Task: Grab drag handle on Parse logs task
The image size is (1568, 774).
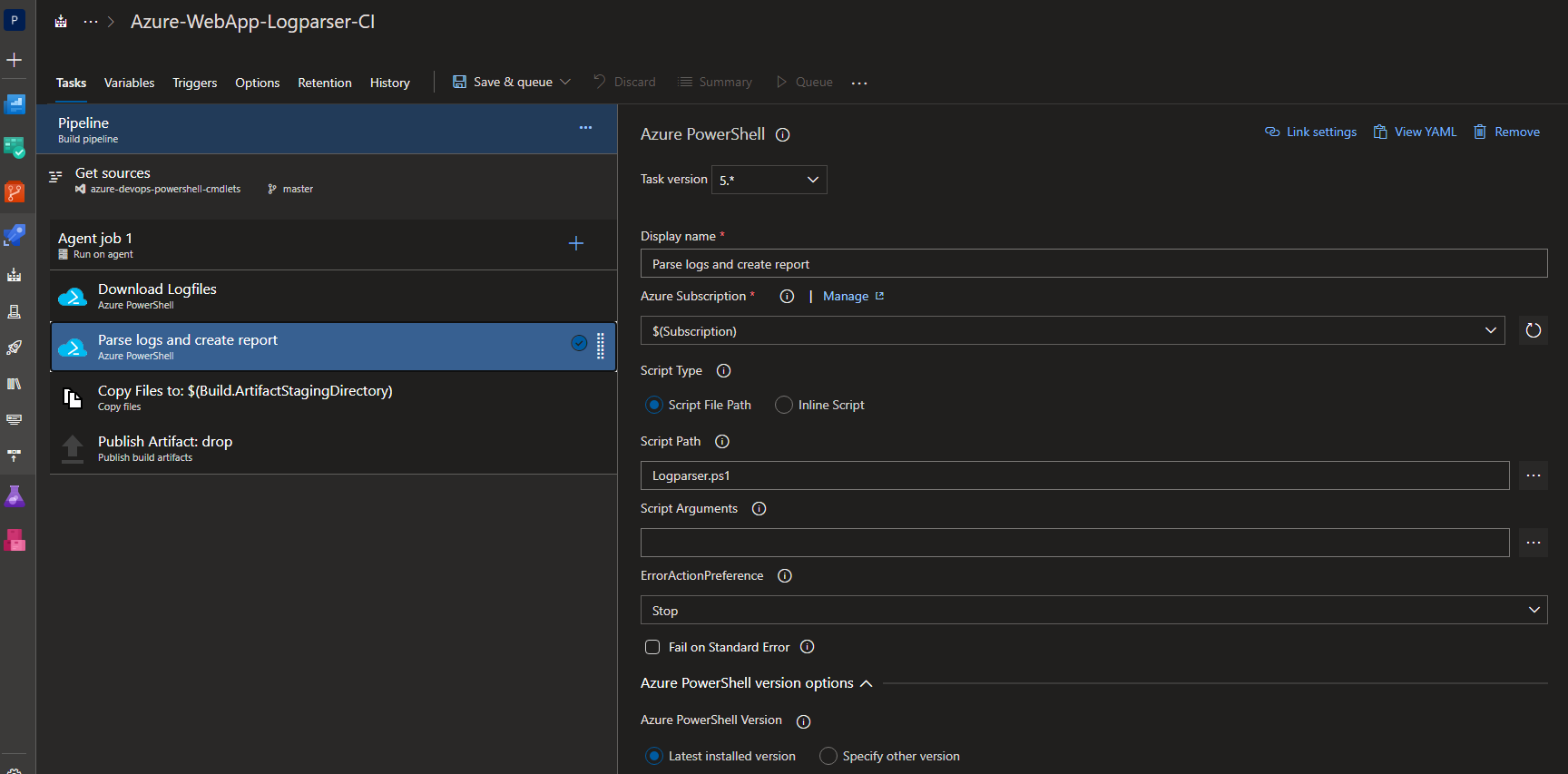Action: [x=601, y=347]
